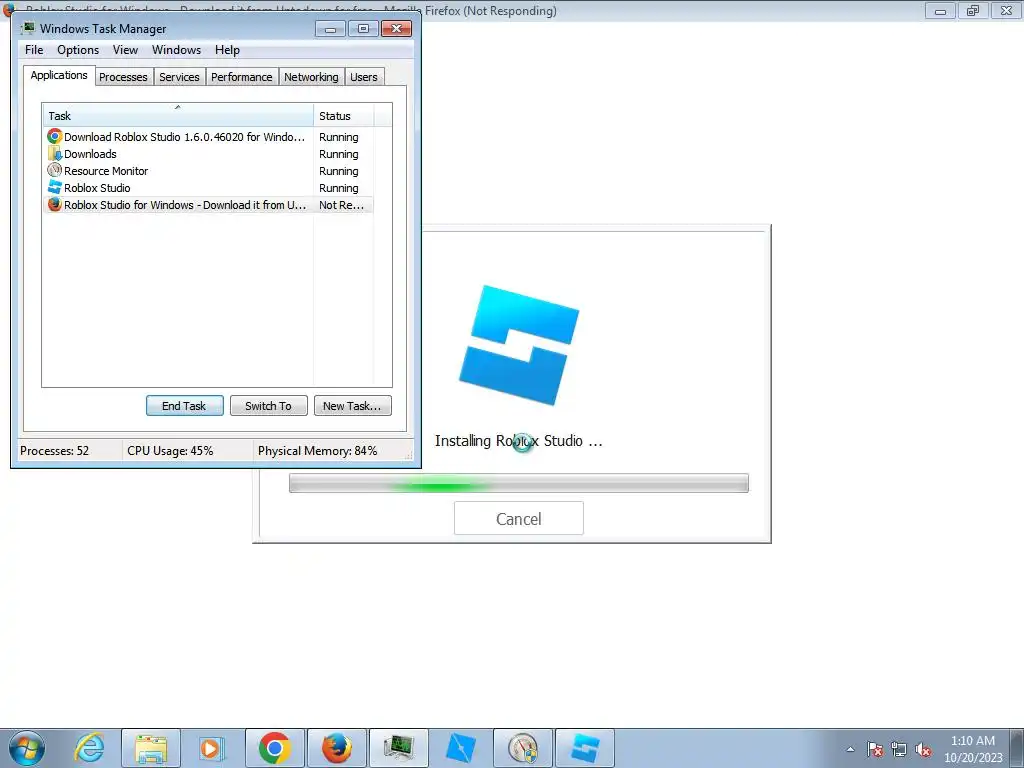Switch to the Performance tab
The height and width of the screenshot is (768, 1024).
click(242, 77)
